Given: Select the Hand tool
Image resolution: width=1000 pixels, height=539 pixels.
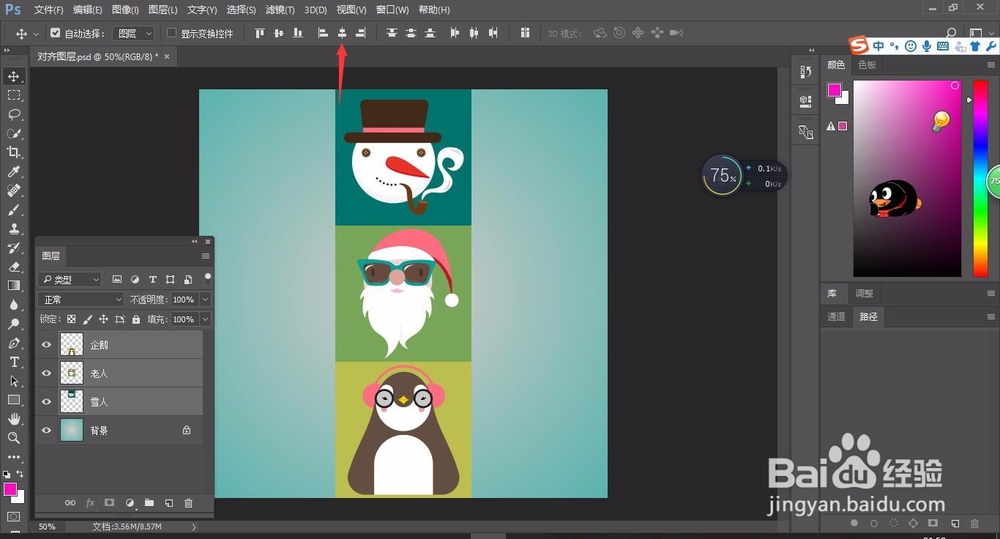Looking at the screenshot, I should coord(13,419).
